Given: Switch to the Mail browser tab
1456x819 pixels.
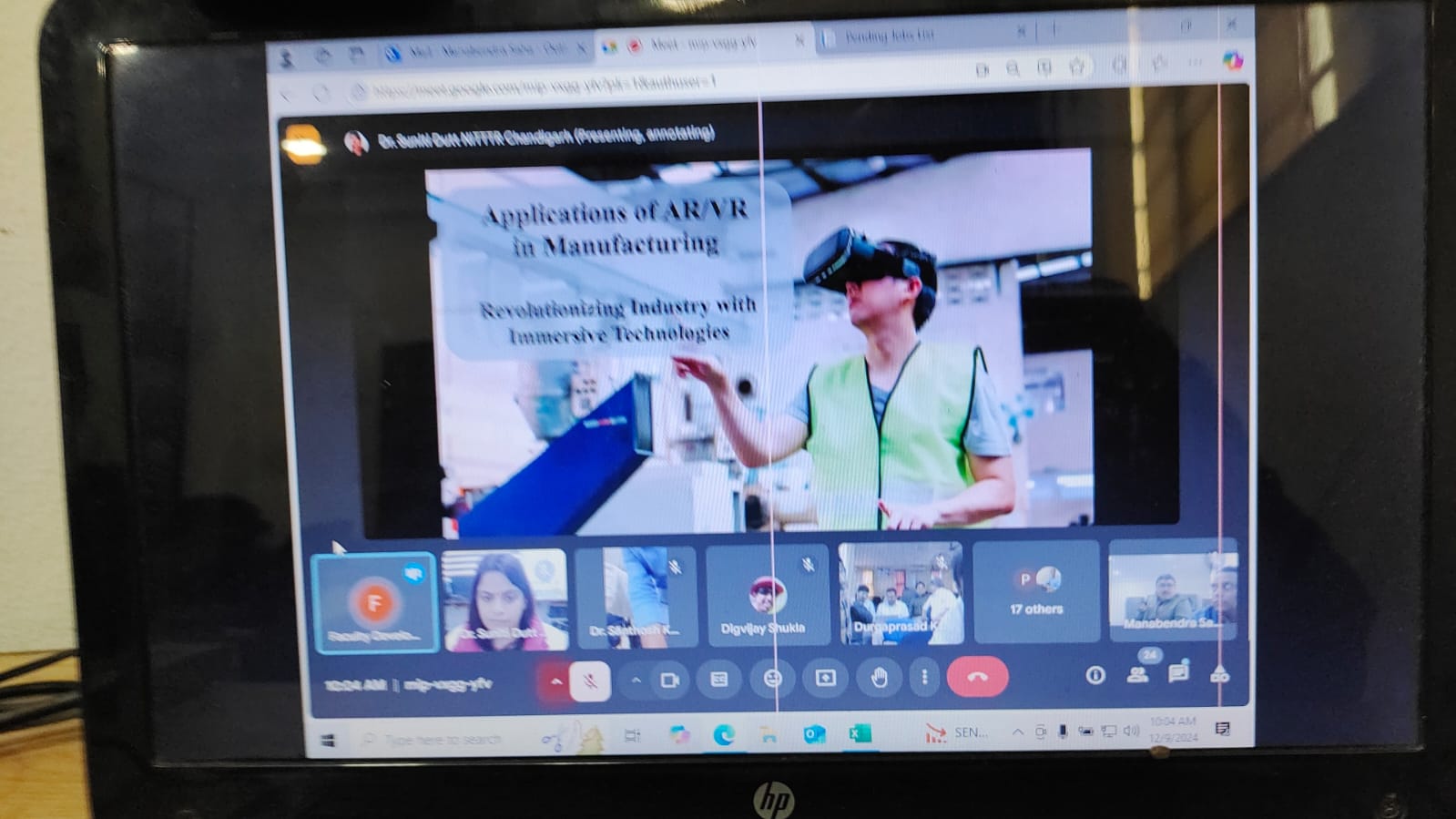Looking at the screenshot, I should point(487,52).
